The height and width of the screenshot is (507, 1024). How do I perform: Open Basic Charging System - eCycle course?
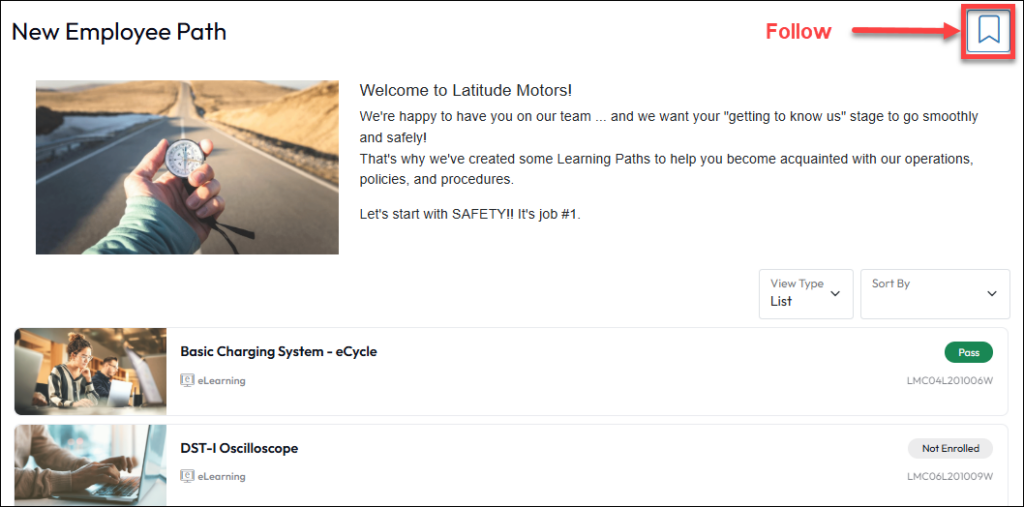[278, 352]
